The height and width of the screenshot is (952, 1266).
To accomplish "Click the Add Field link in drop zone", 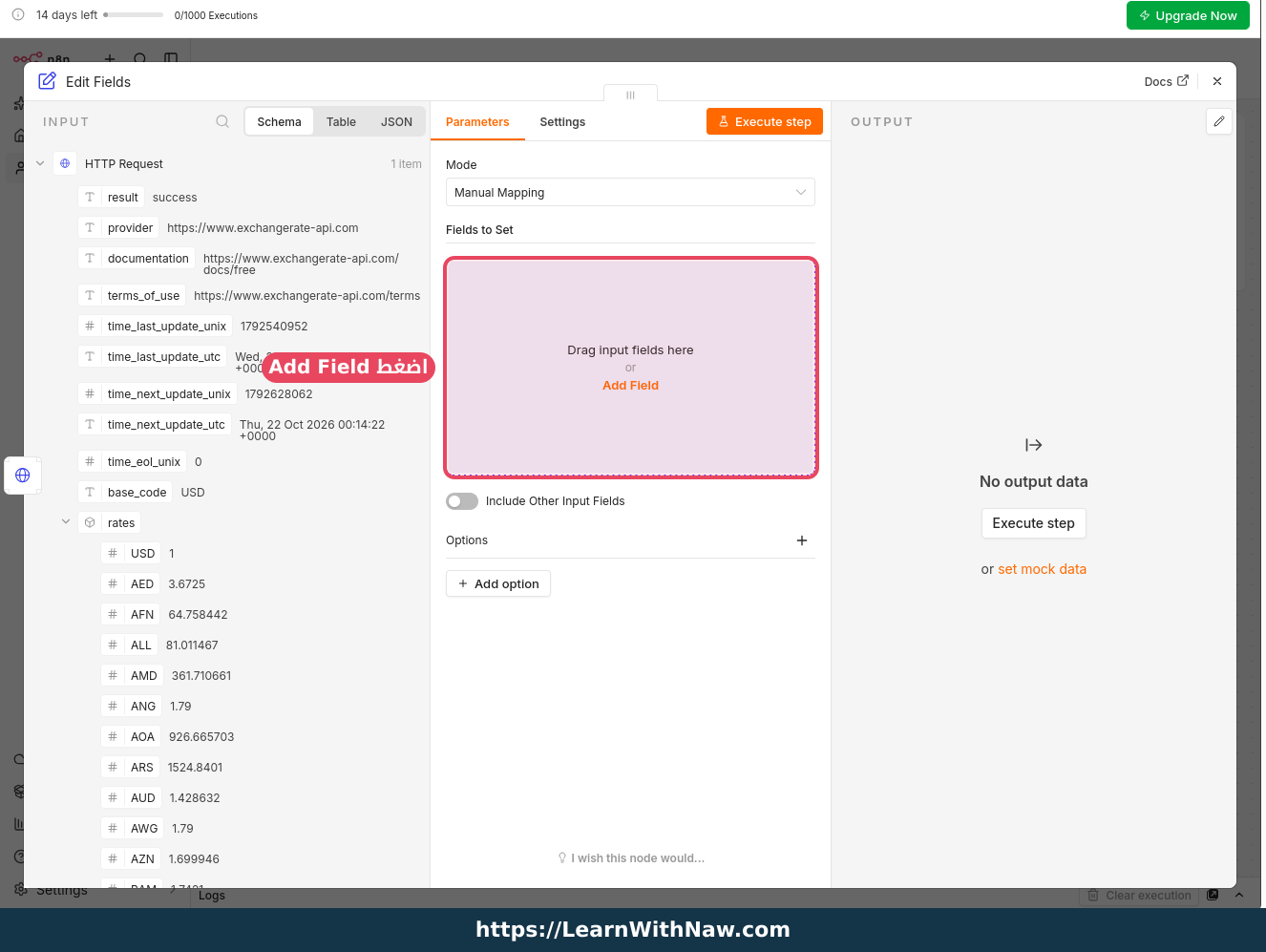I will click(x=630, y=386).
